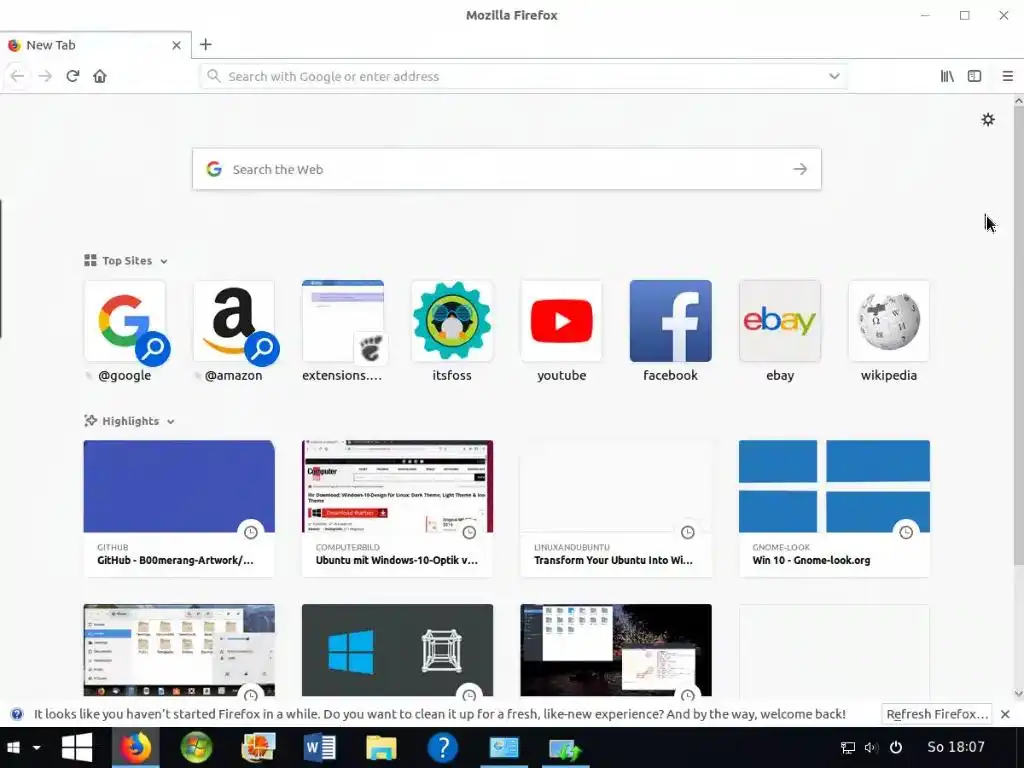The height and width of the screenshot is (768, 1024).
Task: Open the monitor with green arrow icon
Action: (566, 749)
